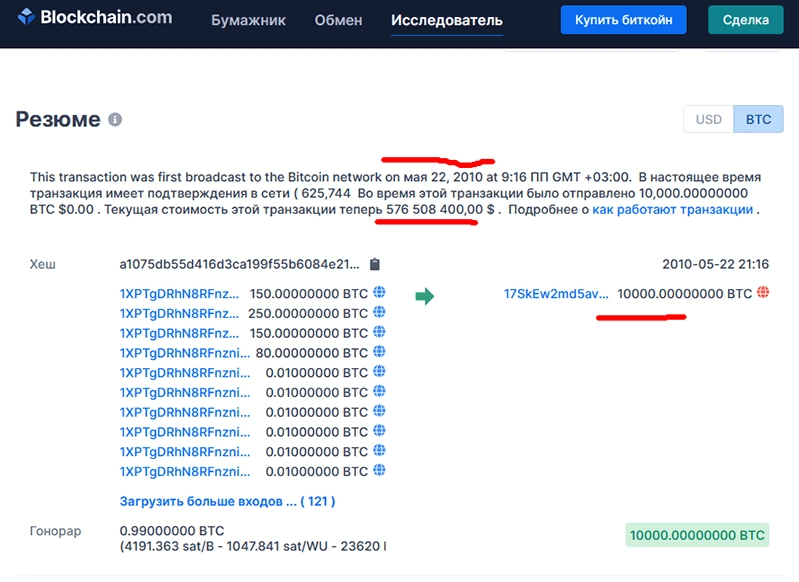Screen dimensions: 799x582
Task: Switch currency display to BTC
Action: click(x=758, y=119)
